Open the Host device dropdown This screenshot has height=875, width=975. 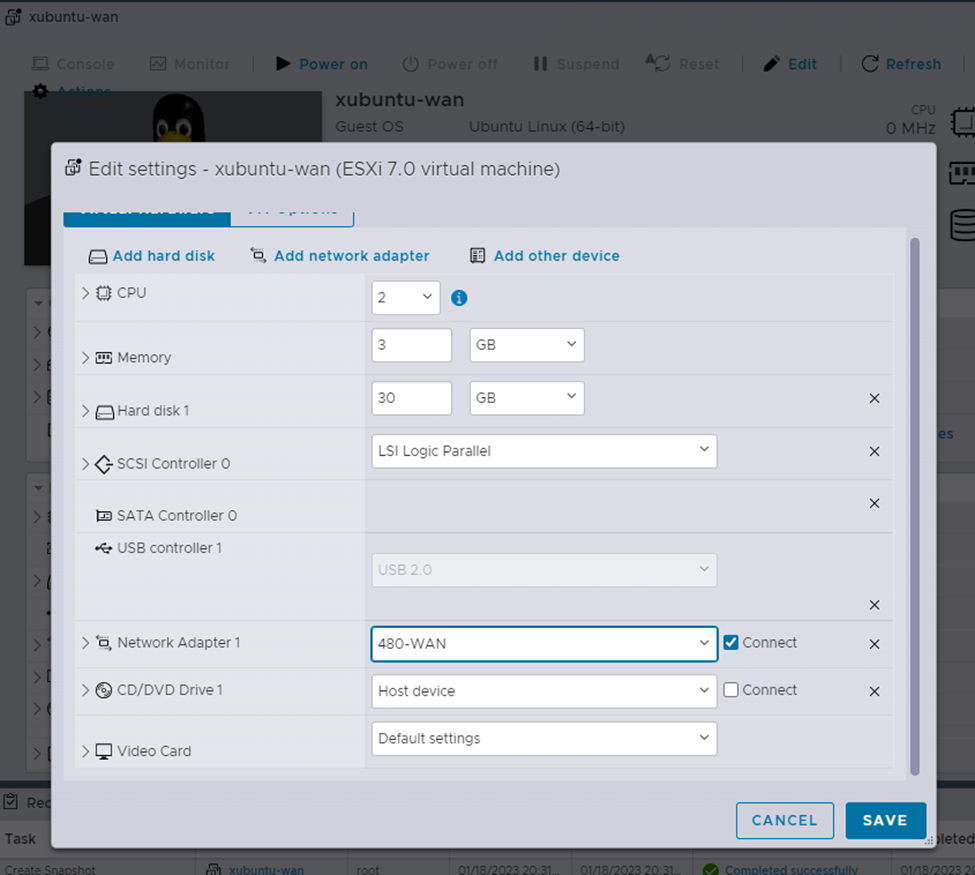pyautogui.click(x=544, y=691)
